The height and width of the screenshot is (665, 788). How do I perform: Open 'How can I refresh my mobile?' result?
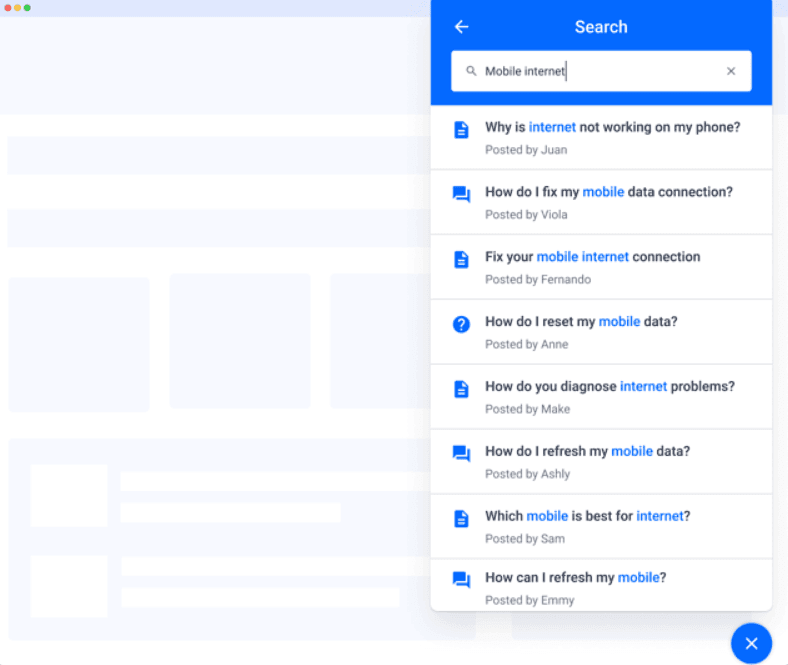[x=575, y=578]
